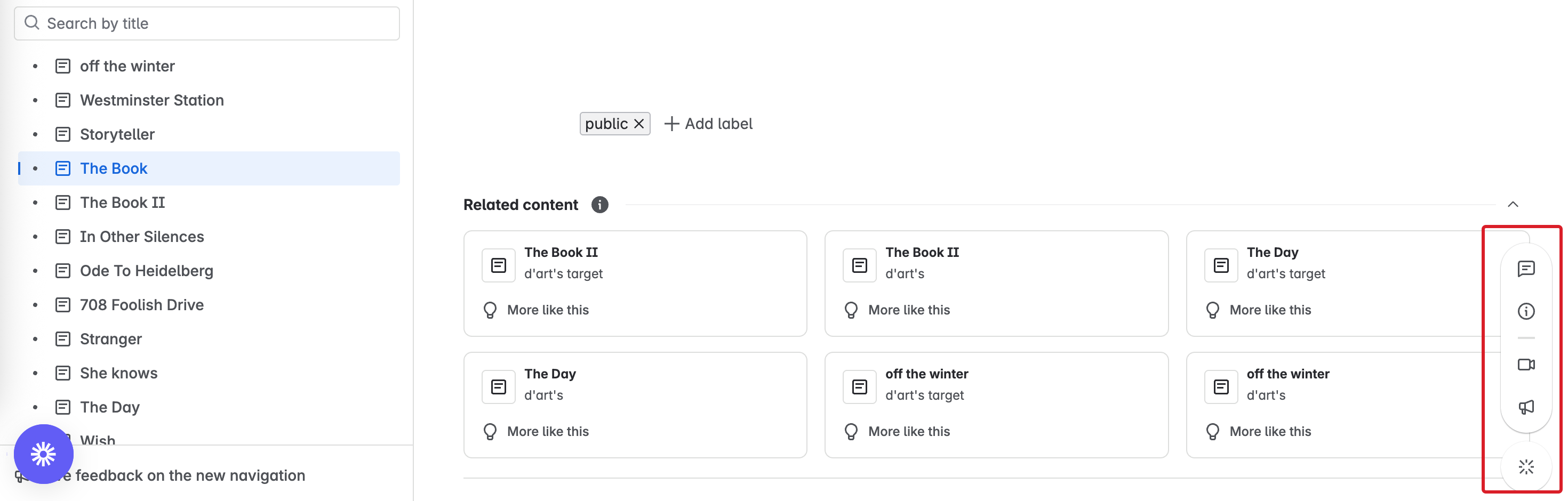Click the info details icon in right toolbar

tap(1526, 311)
